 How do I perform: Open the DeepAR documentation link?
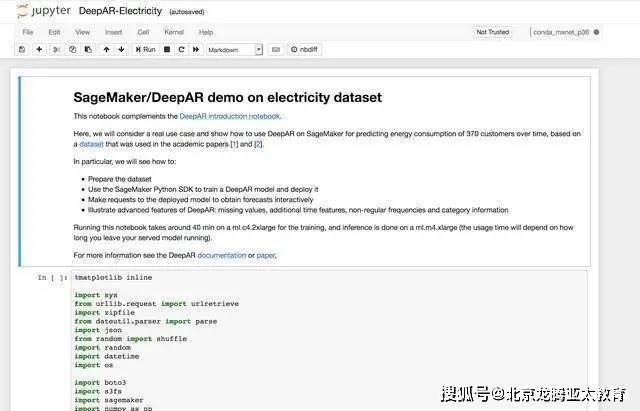click(x=222, y=255)
